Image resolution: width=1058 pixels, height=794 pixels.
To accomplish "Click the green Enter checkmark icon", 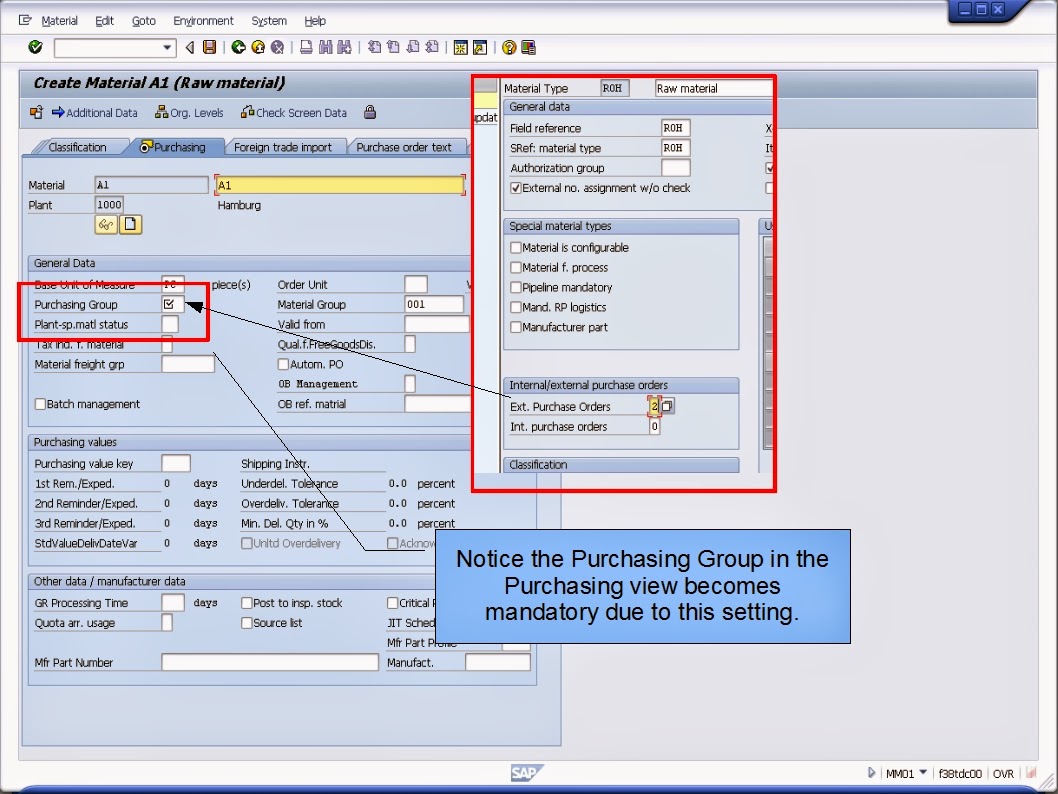I will tap(34, 47).
